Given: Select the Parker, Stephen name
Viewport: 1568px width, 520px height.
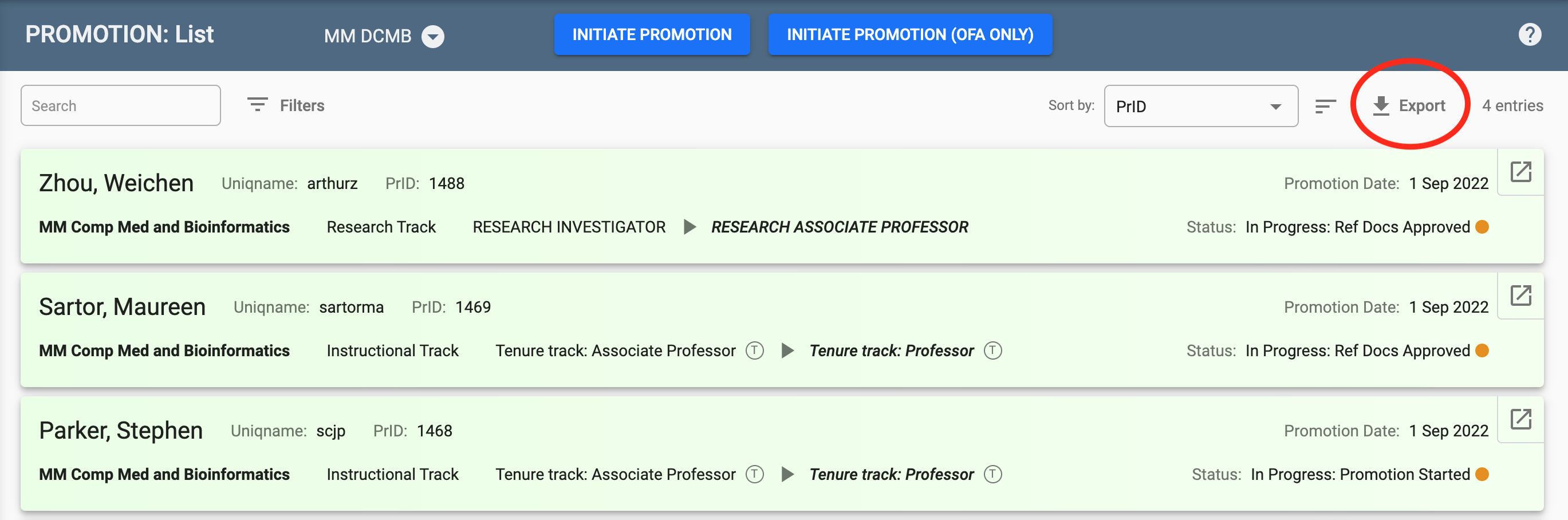Looking at the screenshot, I should pos(120,431).
